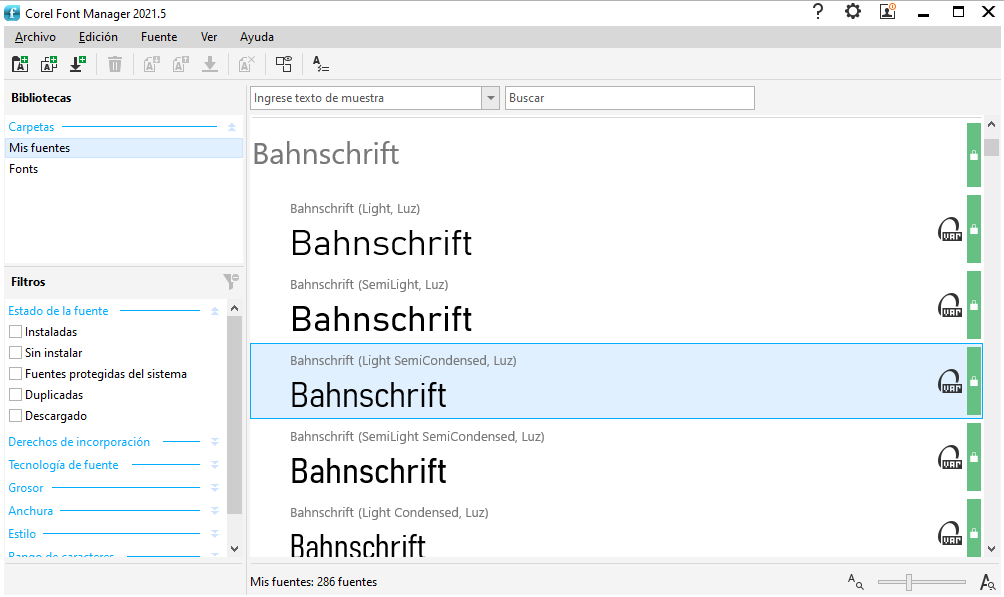The width and height of the screenshot is (1004, 597).
Task: Click the download-with-plus toolbar icon
Action: point(77,65)
